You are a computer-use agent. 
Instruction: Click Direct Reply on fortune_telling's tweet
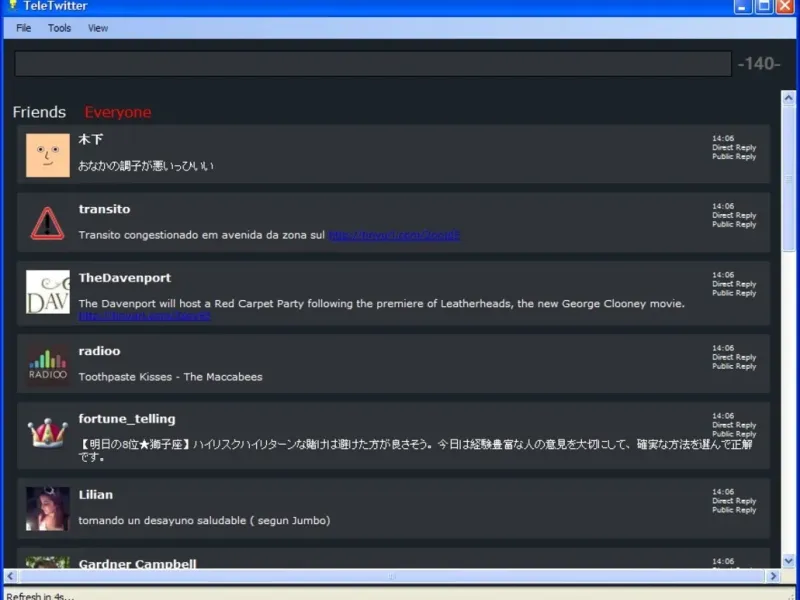click(x=734, y=425)
